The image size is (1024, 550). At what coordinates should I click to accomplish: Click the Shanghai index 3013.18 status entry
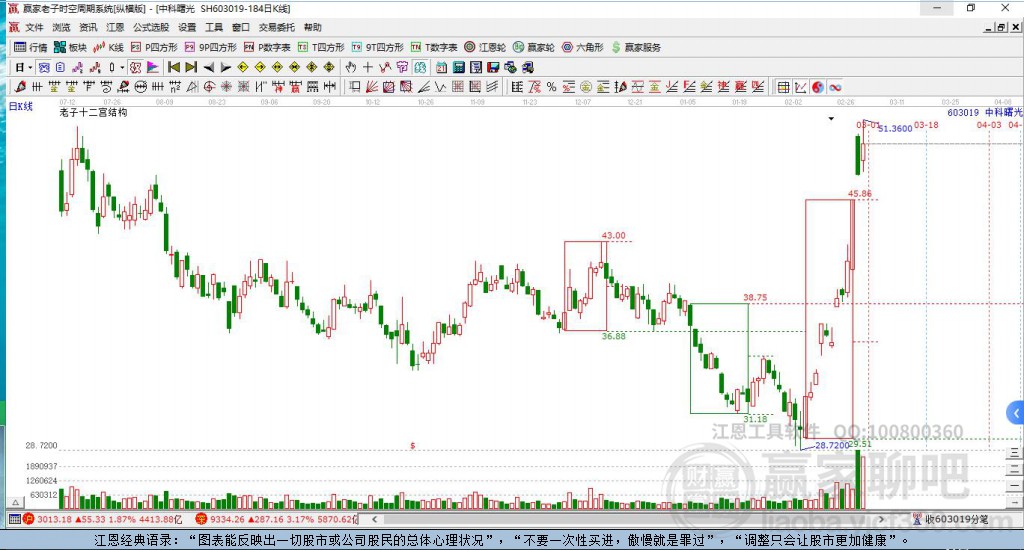click(x=102, y=519)
